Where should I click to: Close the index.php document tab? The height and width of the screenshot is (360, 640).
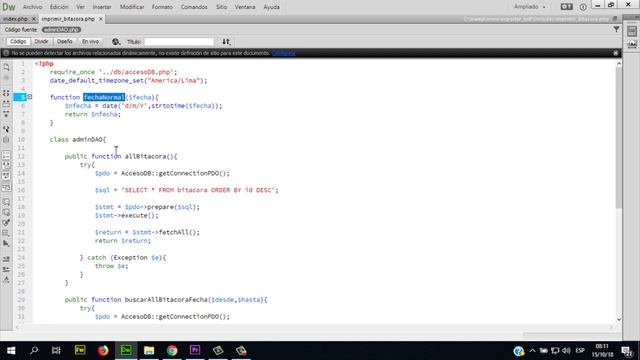pyautogui.click(x=34, y=19)
